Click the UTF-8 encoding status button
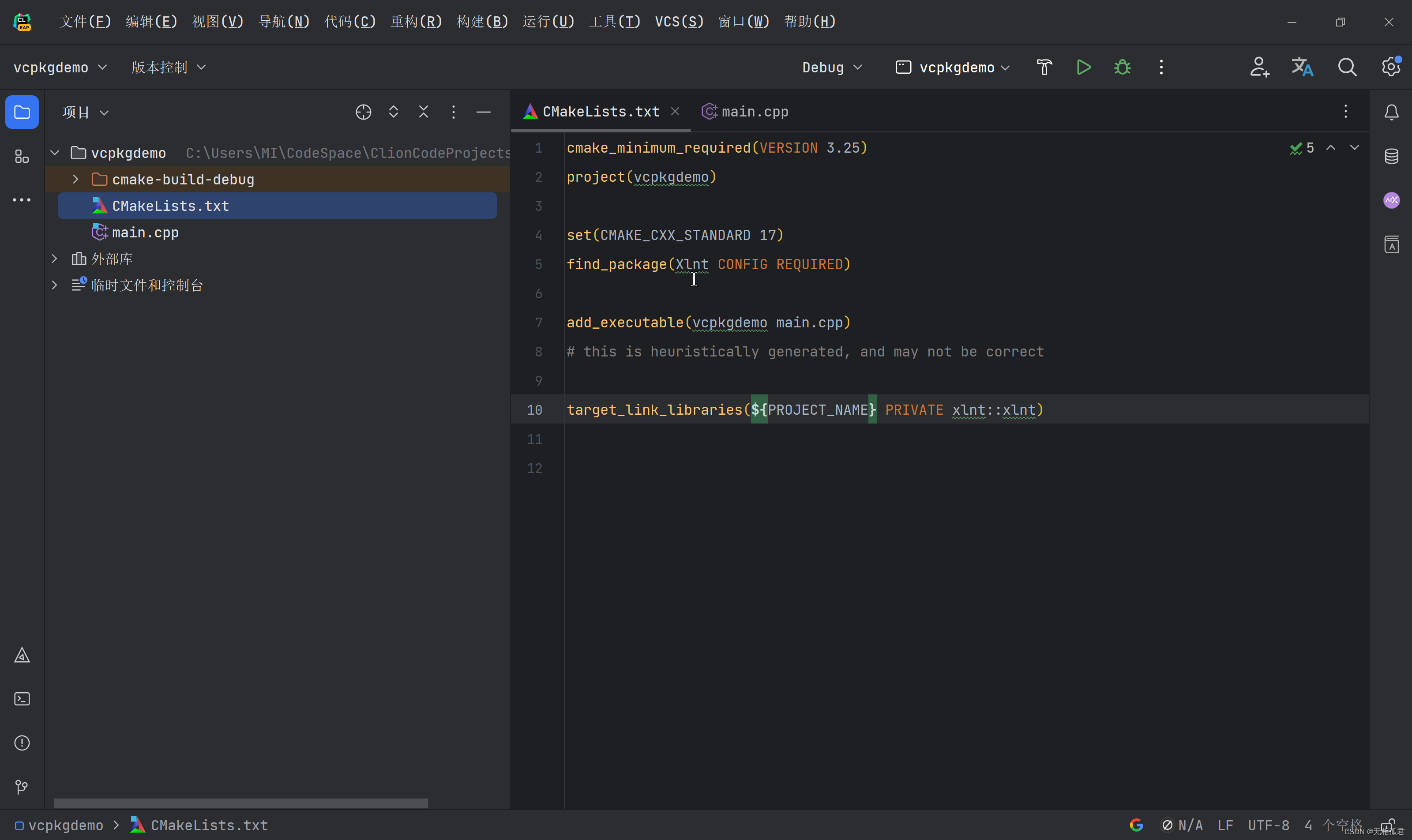The height and width of the screenshot is (840, 1412). click(x=1268, y=825)
